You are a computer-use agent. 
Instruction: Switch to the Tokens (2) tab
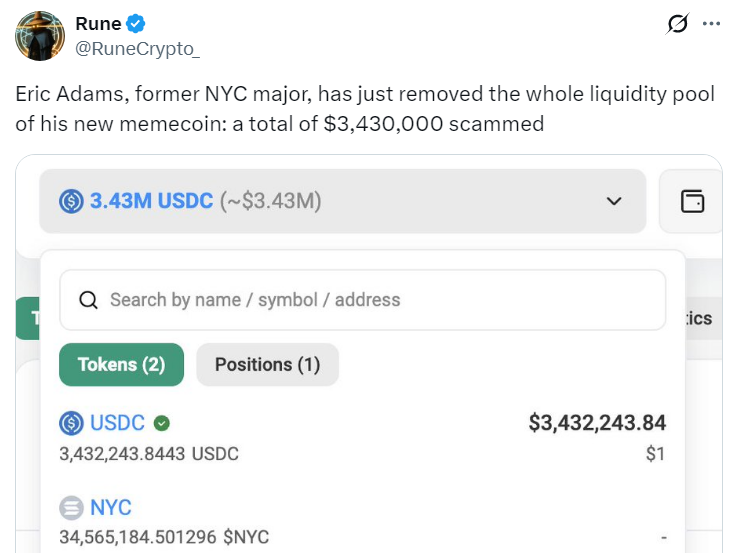tap(121, 365)
